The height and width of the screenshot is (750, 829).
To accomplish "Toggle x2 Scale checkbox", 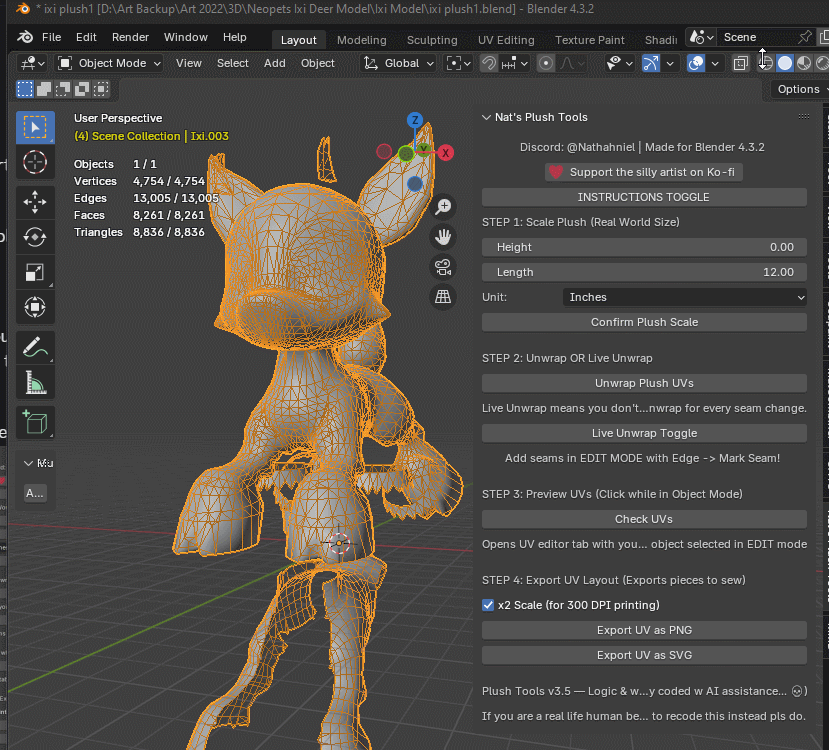I will click(x=488, y=605).
